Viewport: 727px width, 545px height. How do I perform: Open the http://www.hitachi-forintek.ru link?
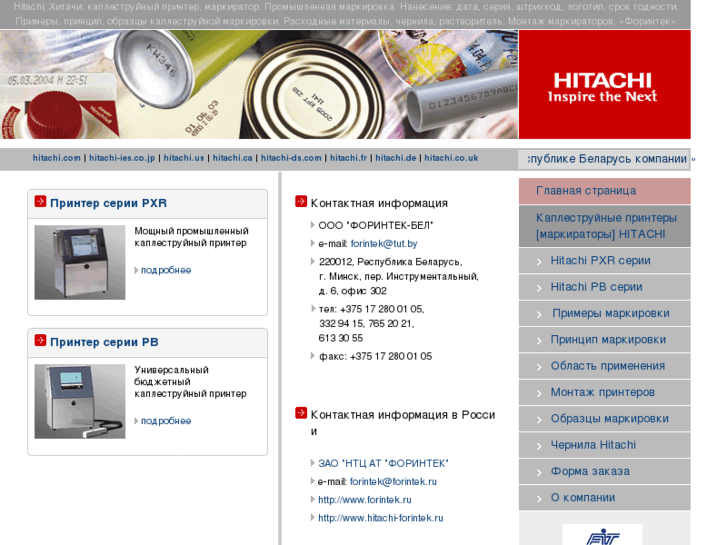pyautogui.click(x=380, y=518)
